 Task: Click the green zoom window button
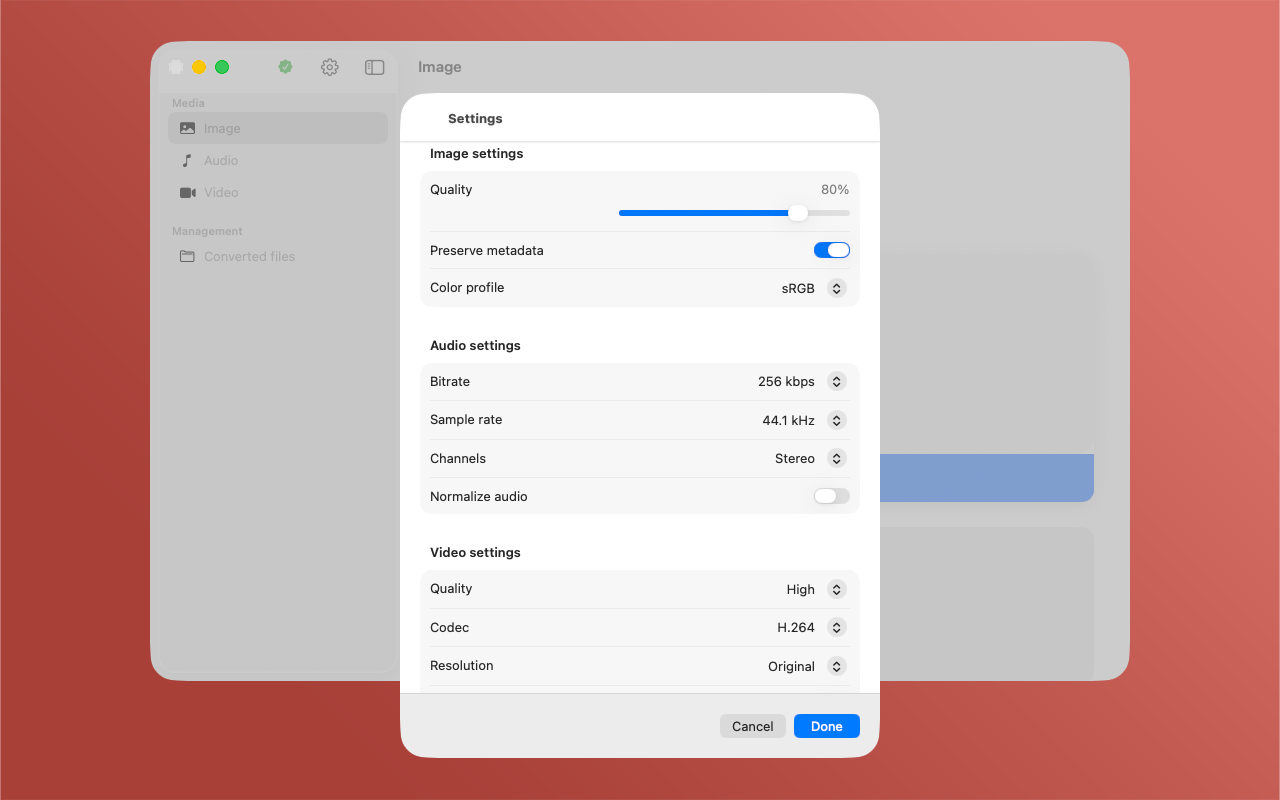222,67
